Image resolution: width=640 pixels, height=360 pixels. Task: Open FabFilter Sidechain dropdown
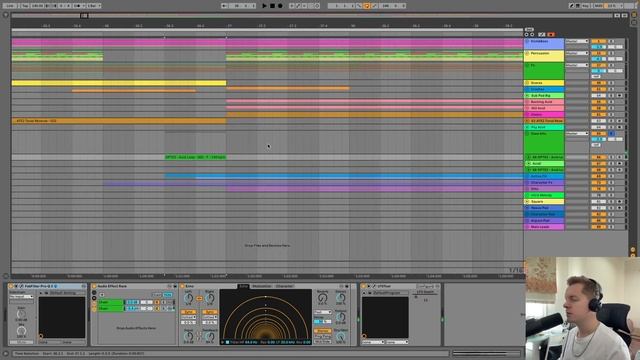click(20, 297)
